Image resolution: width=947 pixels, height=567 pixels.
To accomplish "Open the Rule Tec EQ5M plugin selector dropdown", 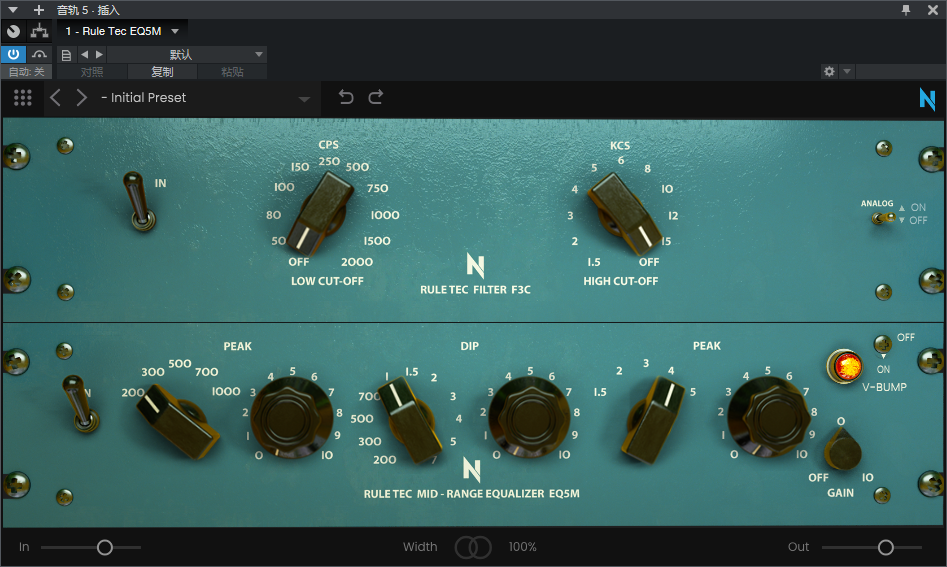I will tap(123, 31).
